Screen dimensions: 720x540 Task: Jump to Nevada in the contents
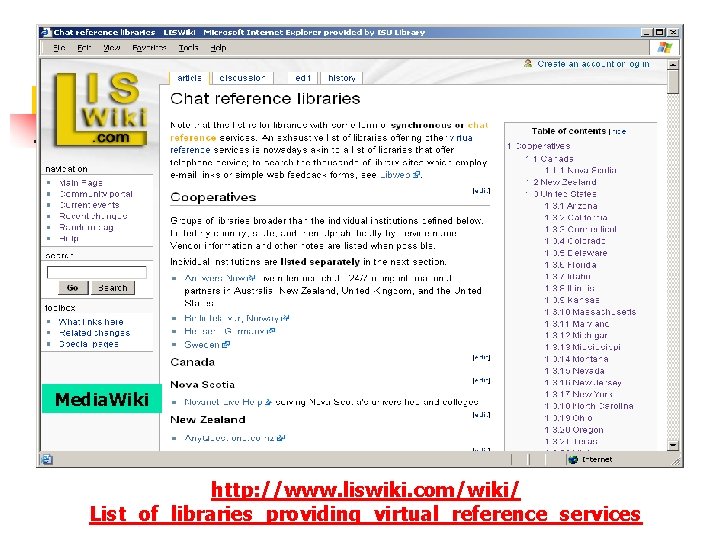(574, 371)
